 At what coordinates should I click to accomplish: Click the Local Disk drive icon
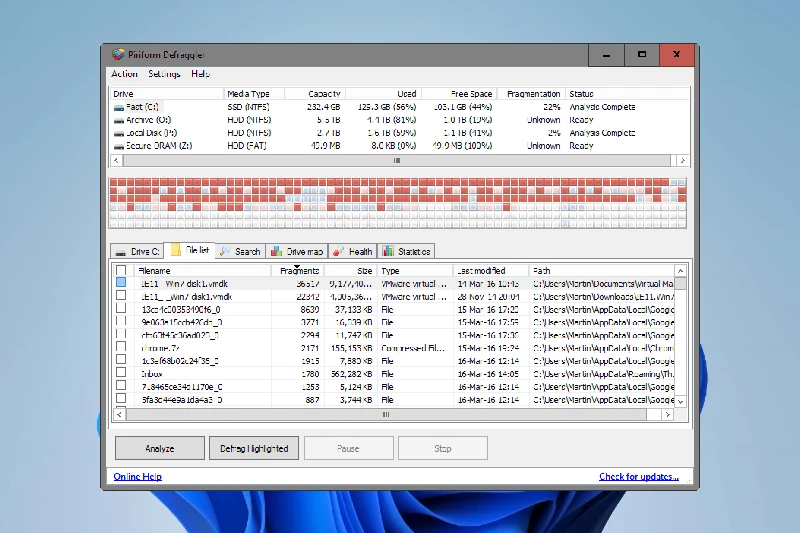tap(119, 133)
